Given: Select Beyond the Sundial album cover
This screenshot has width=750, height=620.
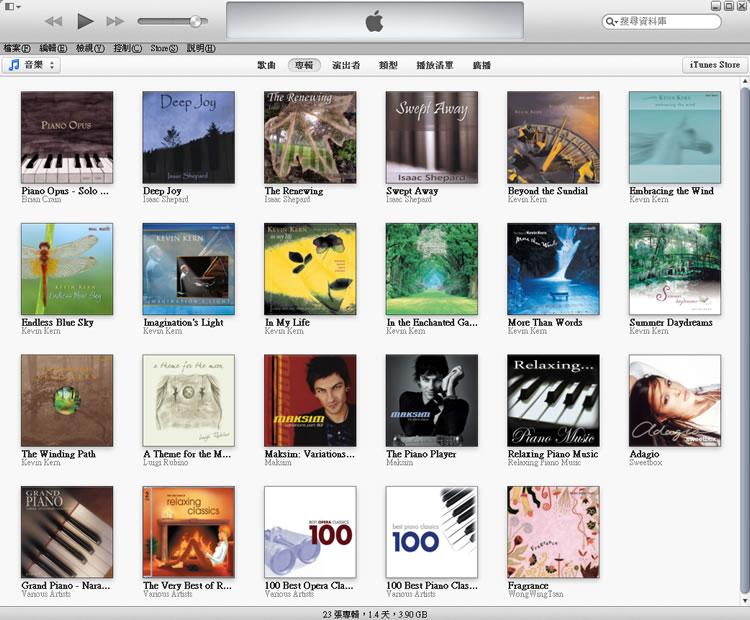Looking at the screenshot, I should 553,138.
